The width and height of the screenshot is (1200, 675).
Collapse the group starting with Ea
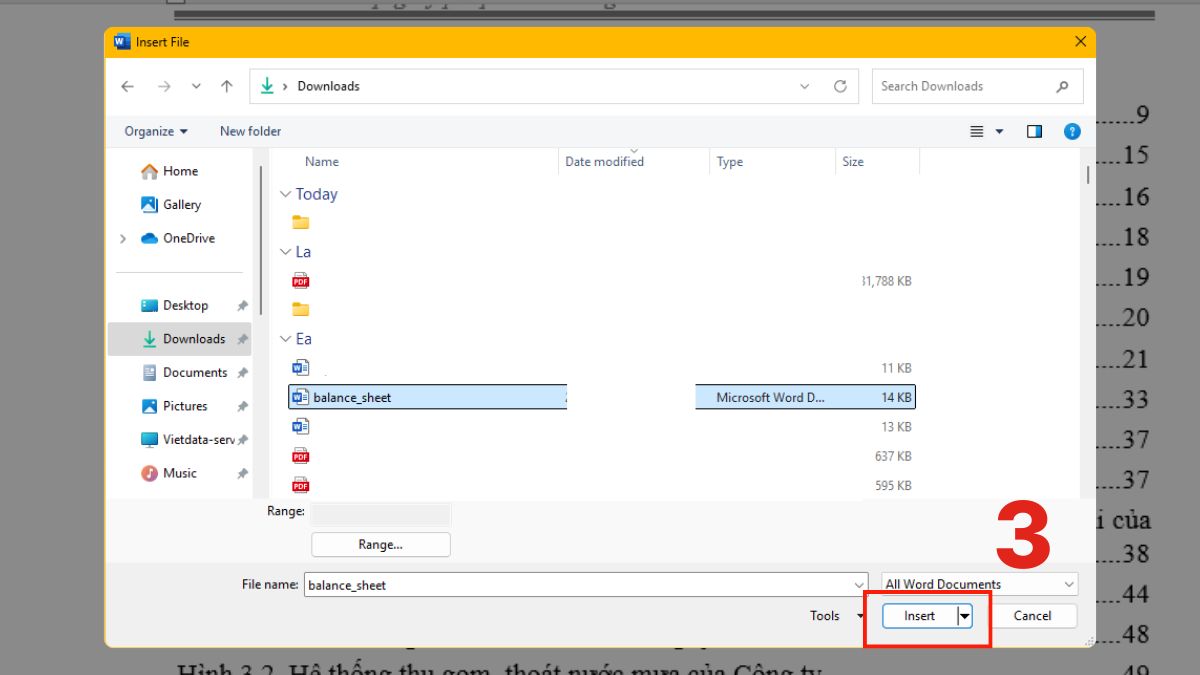point(285,339)
